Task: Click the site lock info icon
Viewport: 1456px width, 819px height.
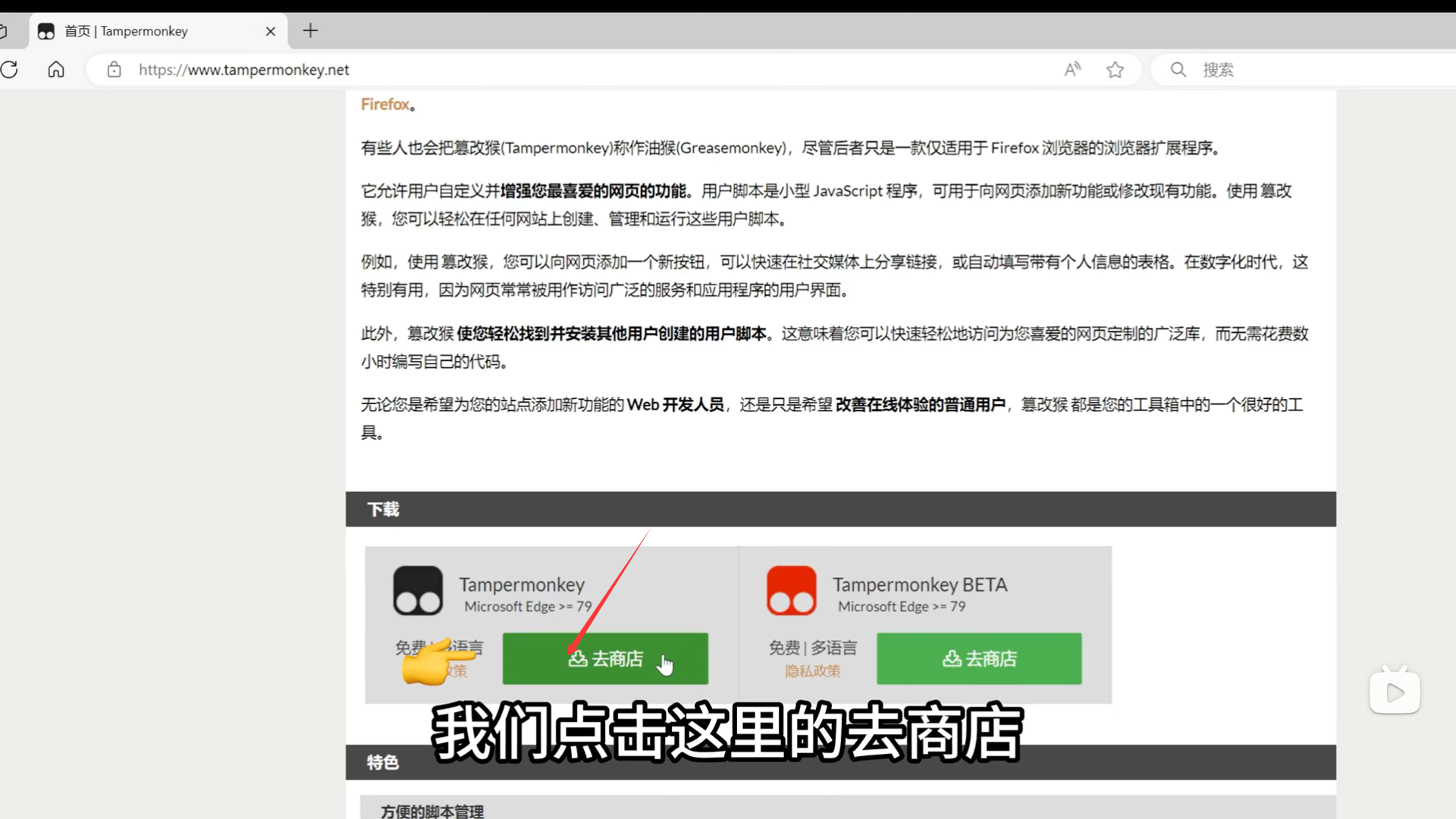Action: (114, 70)
